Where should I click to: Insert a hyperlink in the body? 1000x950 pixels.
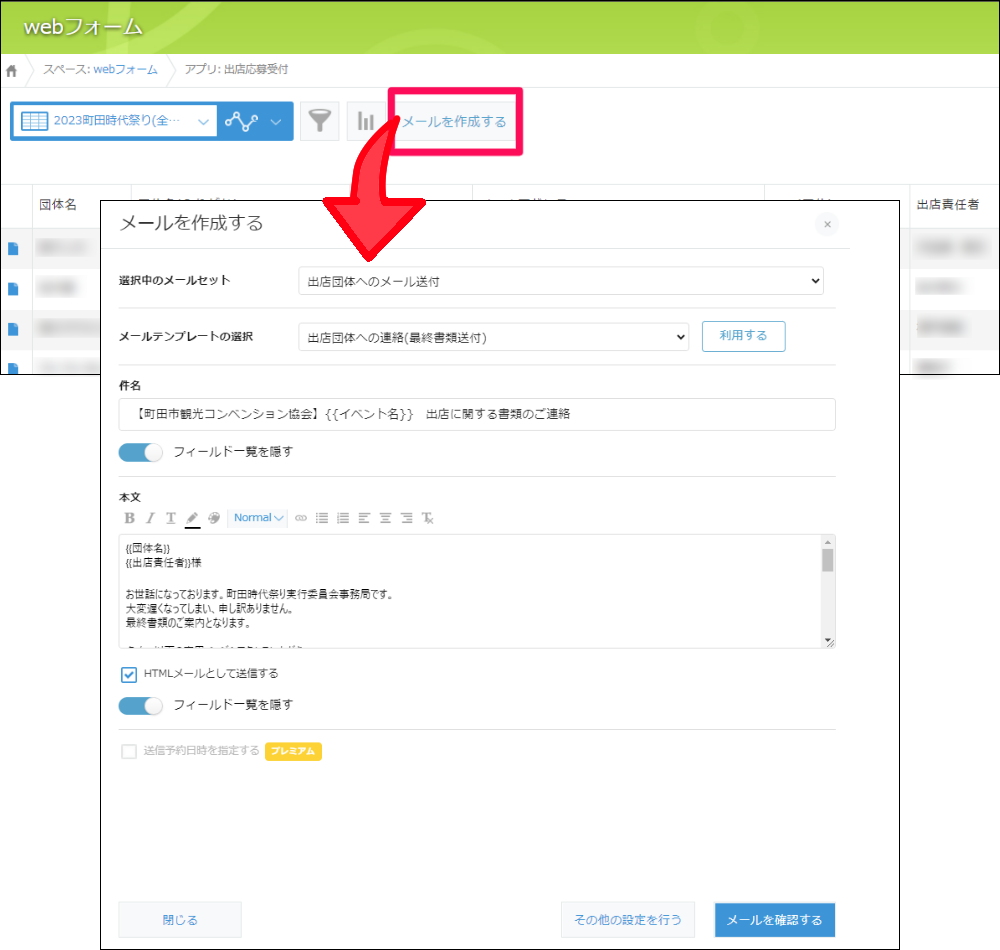300,518
